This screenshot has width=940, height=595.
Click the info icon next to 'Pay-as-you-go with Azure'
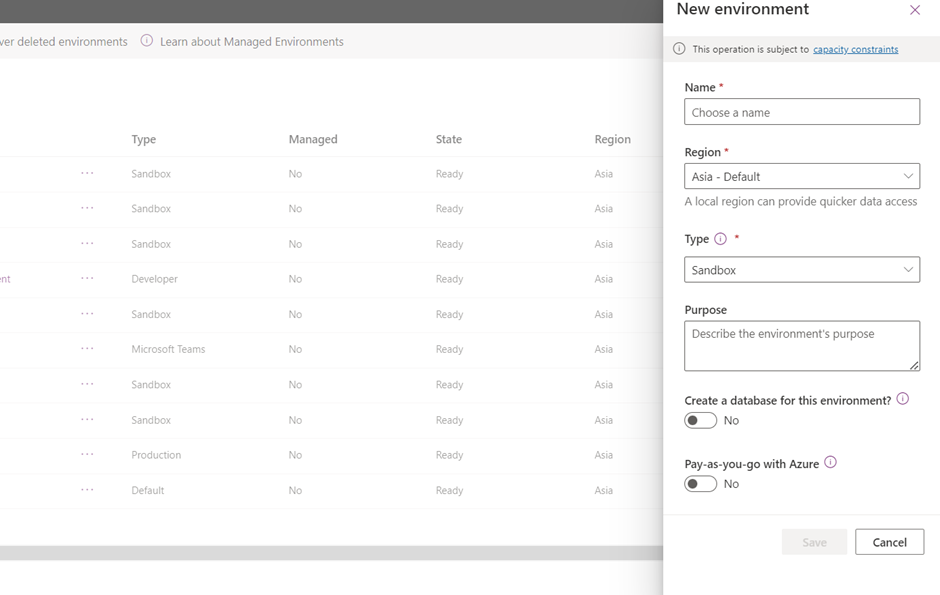pos(830,463)
